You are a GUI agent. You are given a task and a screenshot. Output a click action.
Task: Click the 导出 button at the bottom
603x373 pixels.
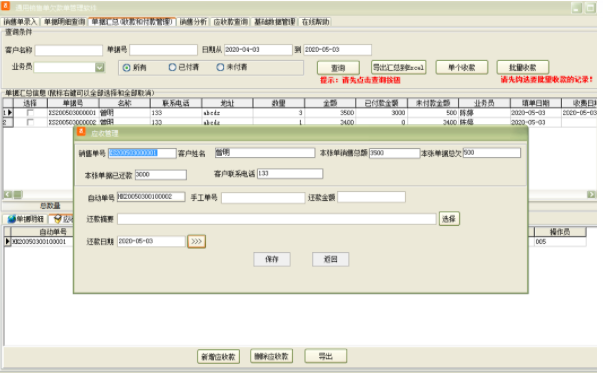[326, 356]
